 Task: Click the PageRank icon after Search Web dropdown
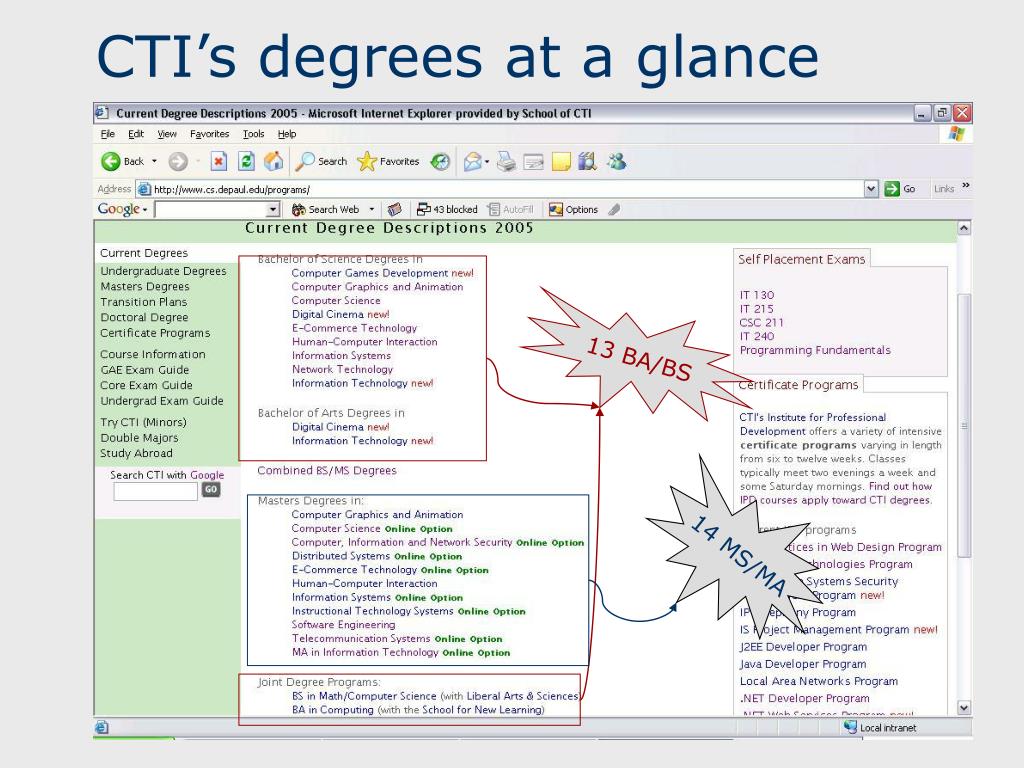pos(394,210)
